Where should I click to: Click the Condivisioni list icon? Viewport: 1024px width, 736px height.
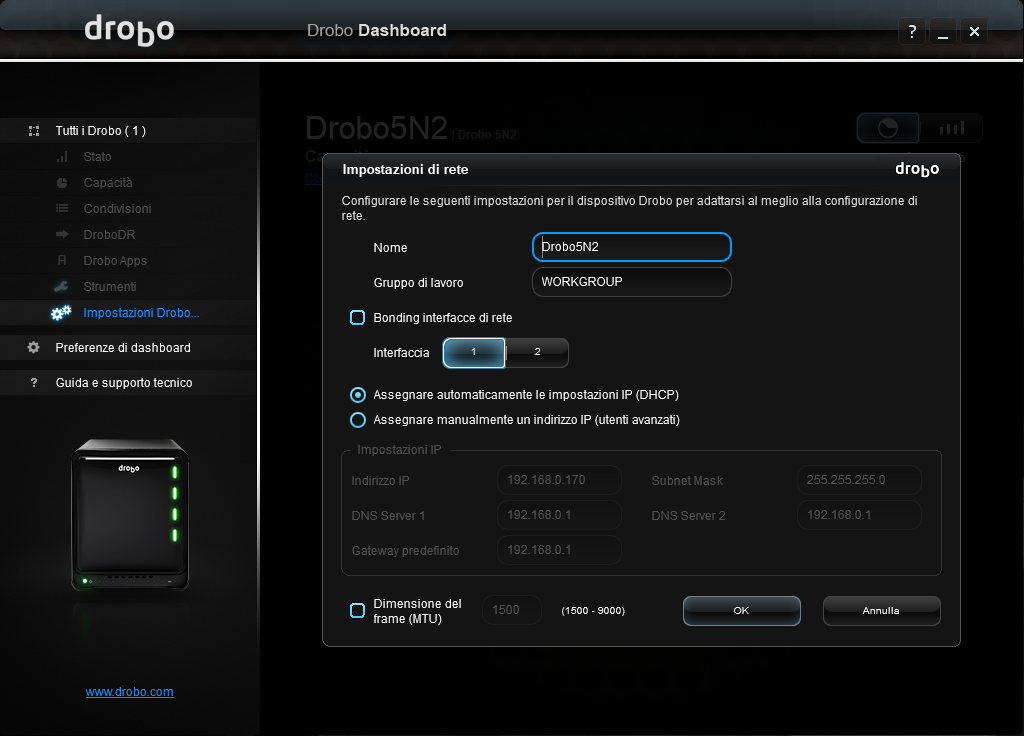(62, 208)
